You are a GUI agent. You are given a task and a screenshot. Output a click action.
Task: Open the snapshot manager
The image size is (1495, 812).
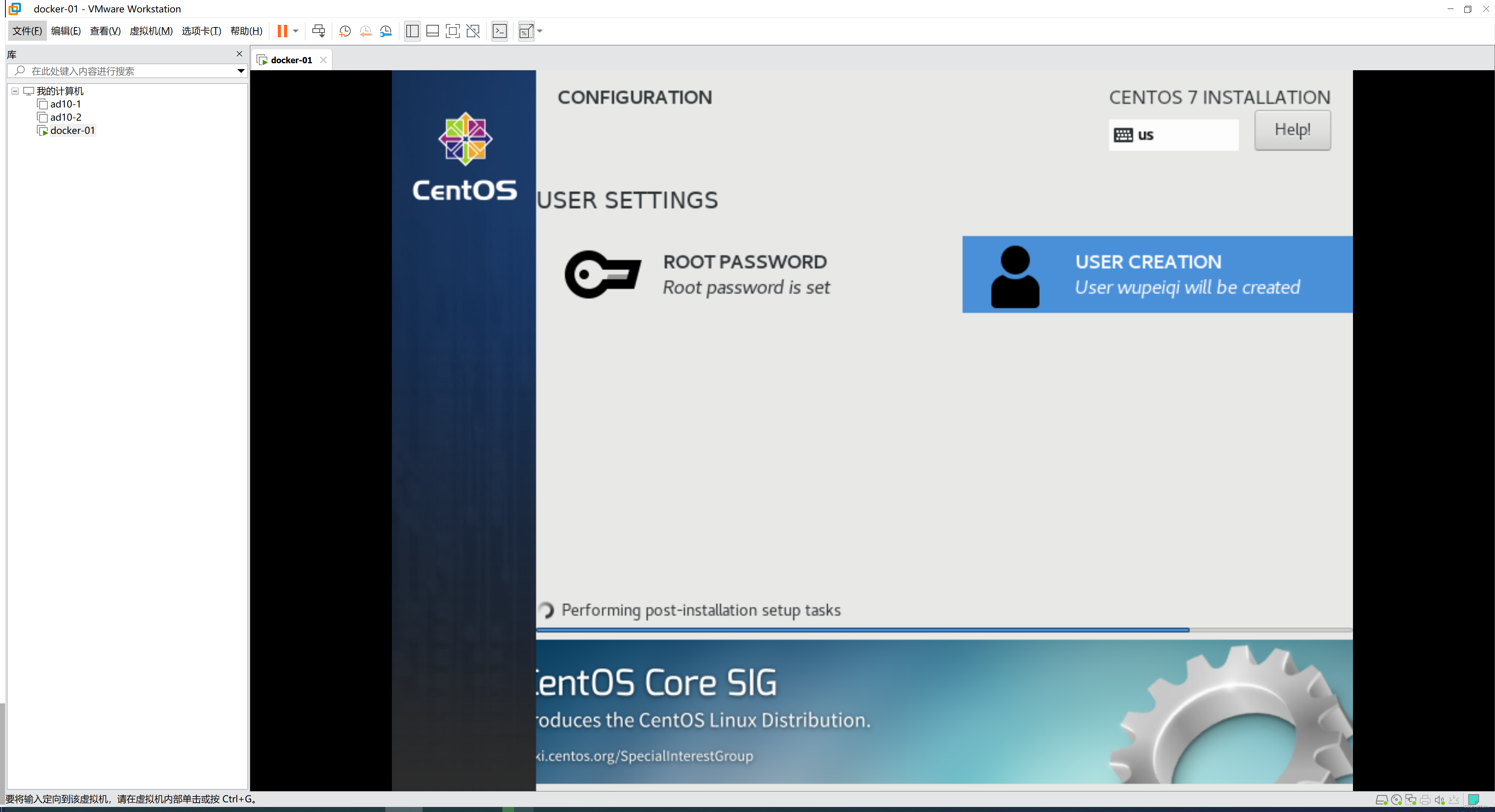(386, 31)
